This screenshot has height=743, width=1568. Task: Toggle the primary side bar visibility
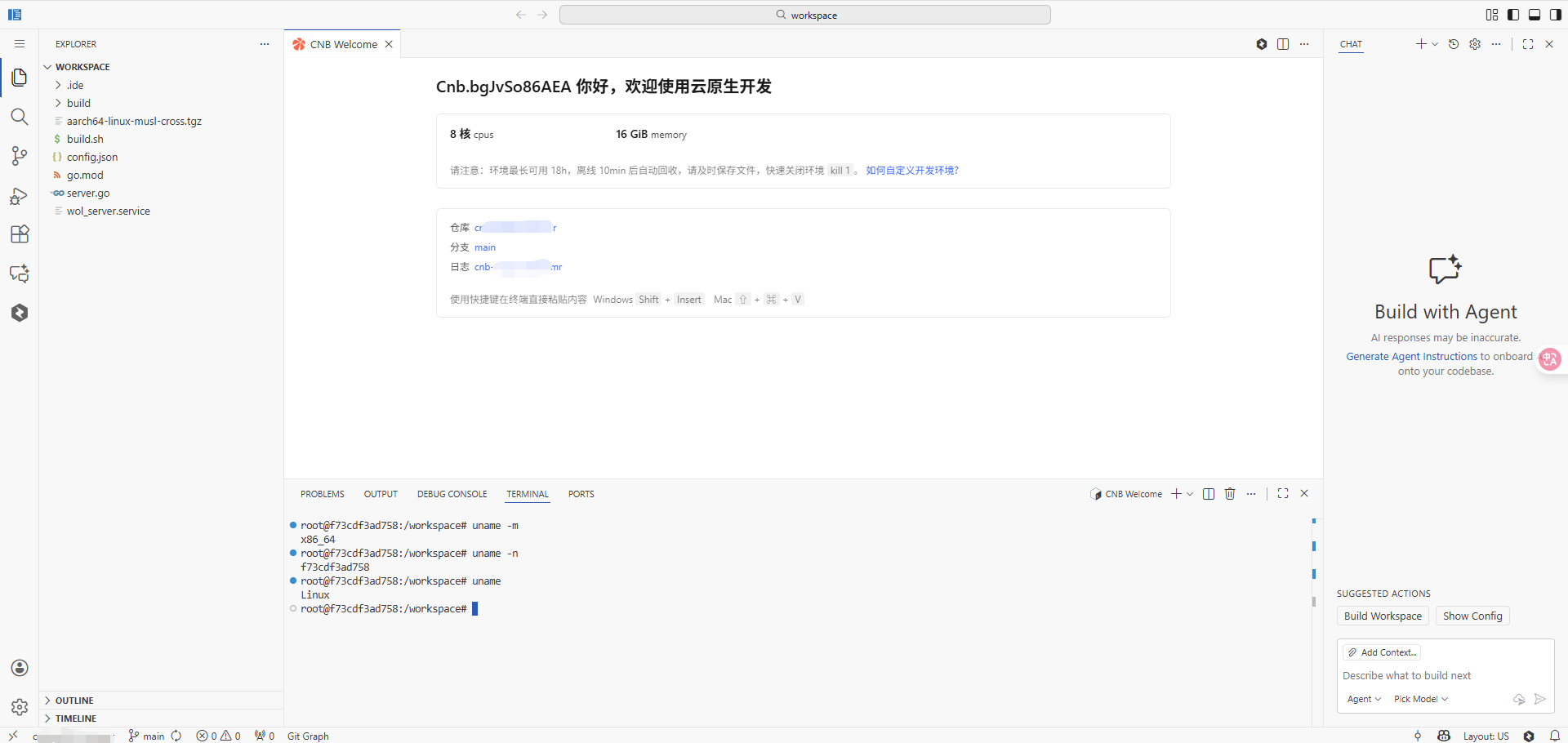tap(1513, 15)
